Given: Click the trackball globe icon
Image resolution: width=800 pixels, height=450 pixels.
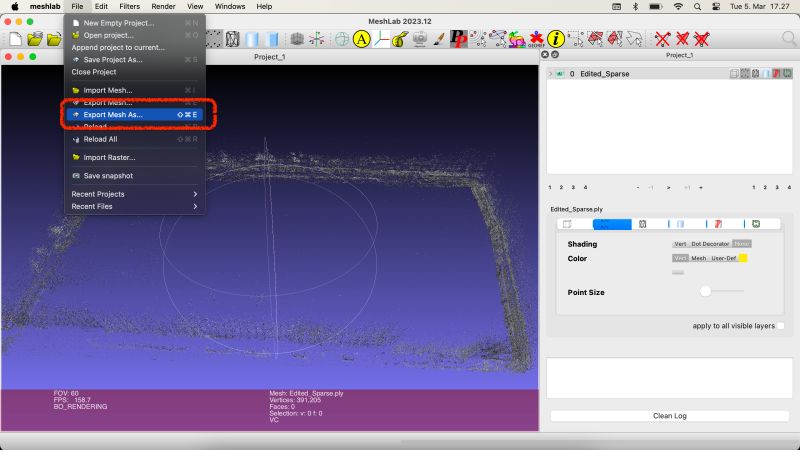Looking at the screenshot, I should [x=342, y=39].
